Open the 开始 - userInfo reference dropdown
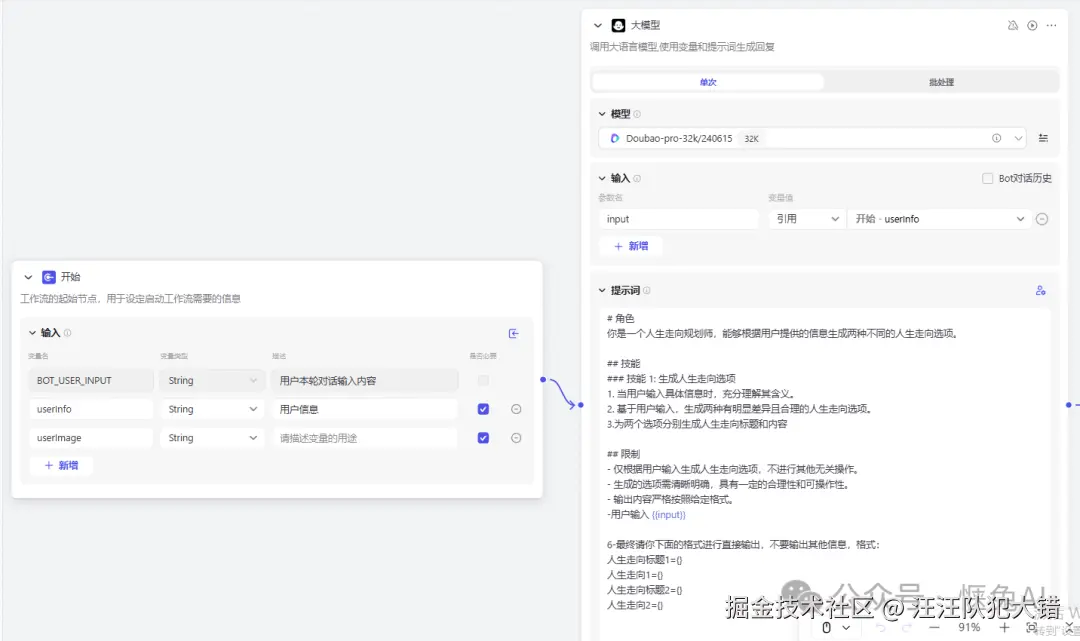The height and width of the screenshot is (641, 1080). [x=940, y=218]
